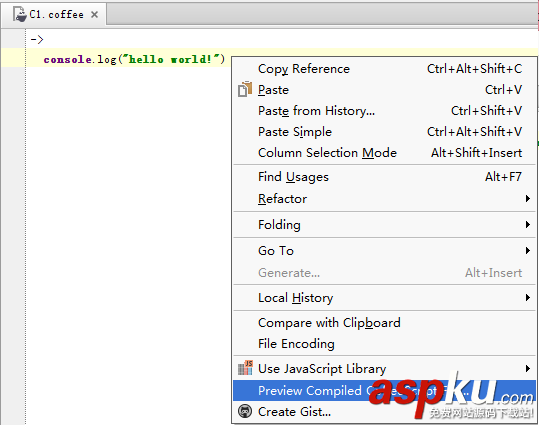Screen dimensions: 539x425
Task: Click the Ctrl+V shortcut label
Action: 503,90
